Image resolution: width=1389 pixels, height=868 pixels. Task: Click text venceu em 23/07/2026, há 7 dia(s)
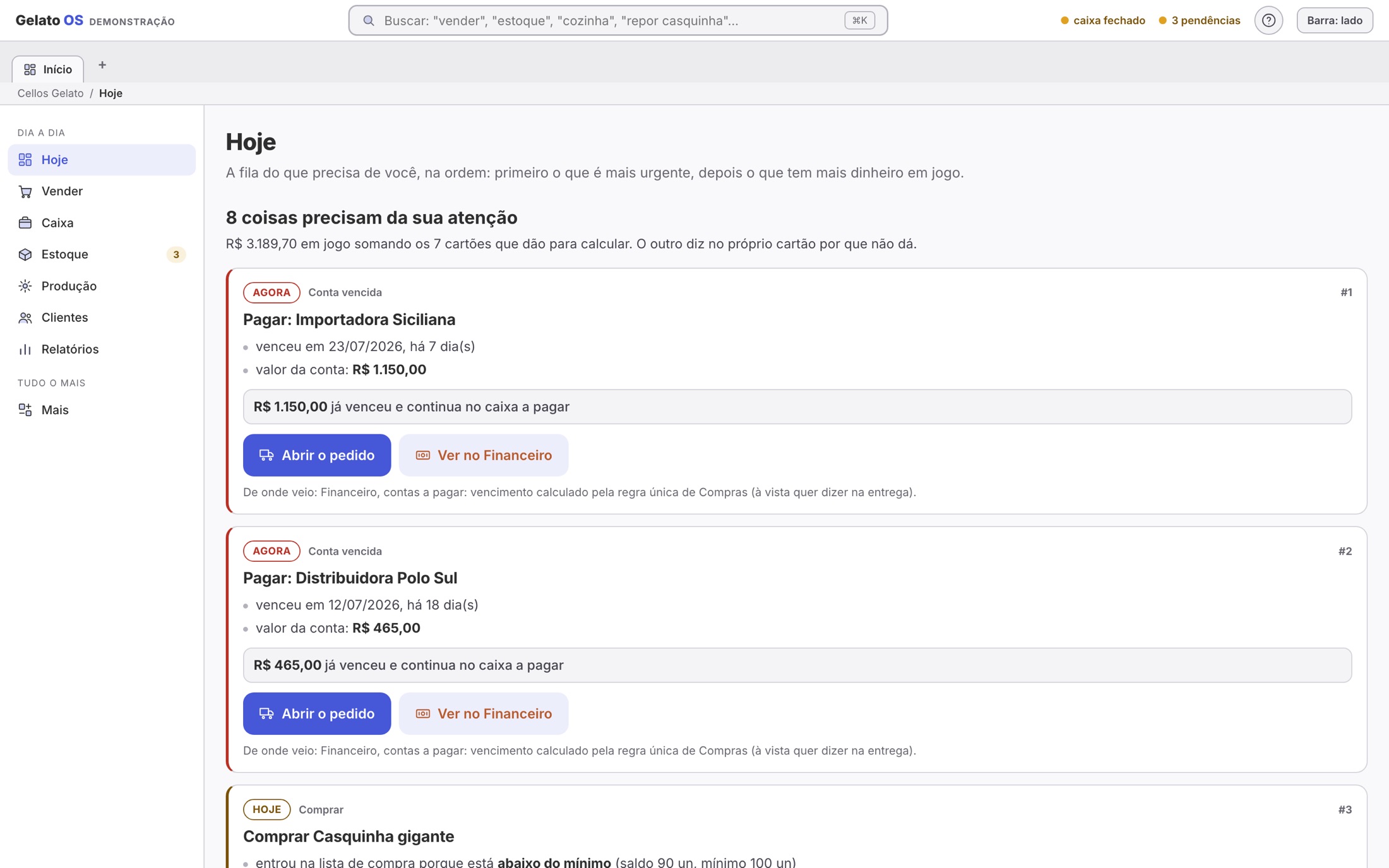(x=365, y=347)
